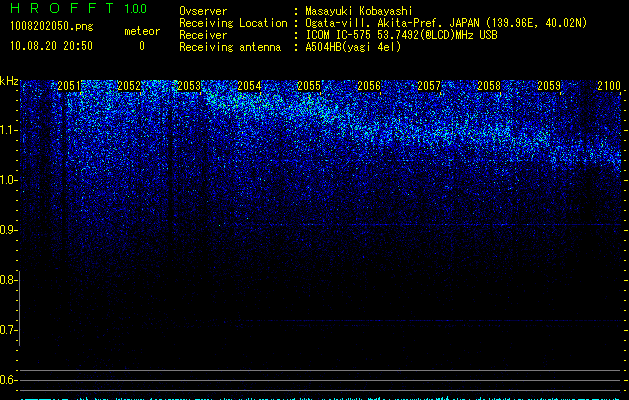Click the A504HB(yagi 4el) antenna text
Viewport: 629px width, 400px height.
353,47
